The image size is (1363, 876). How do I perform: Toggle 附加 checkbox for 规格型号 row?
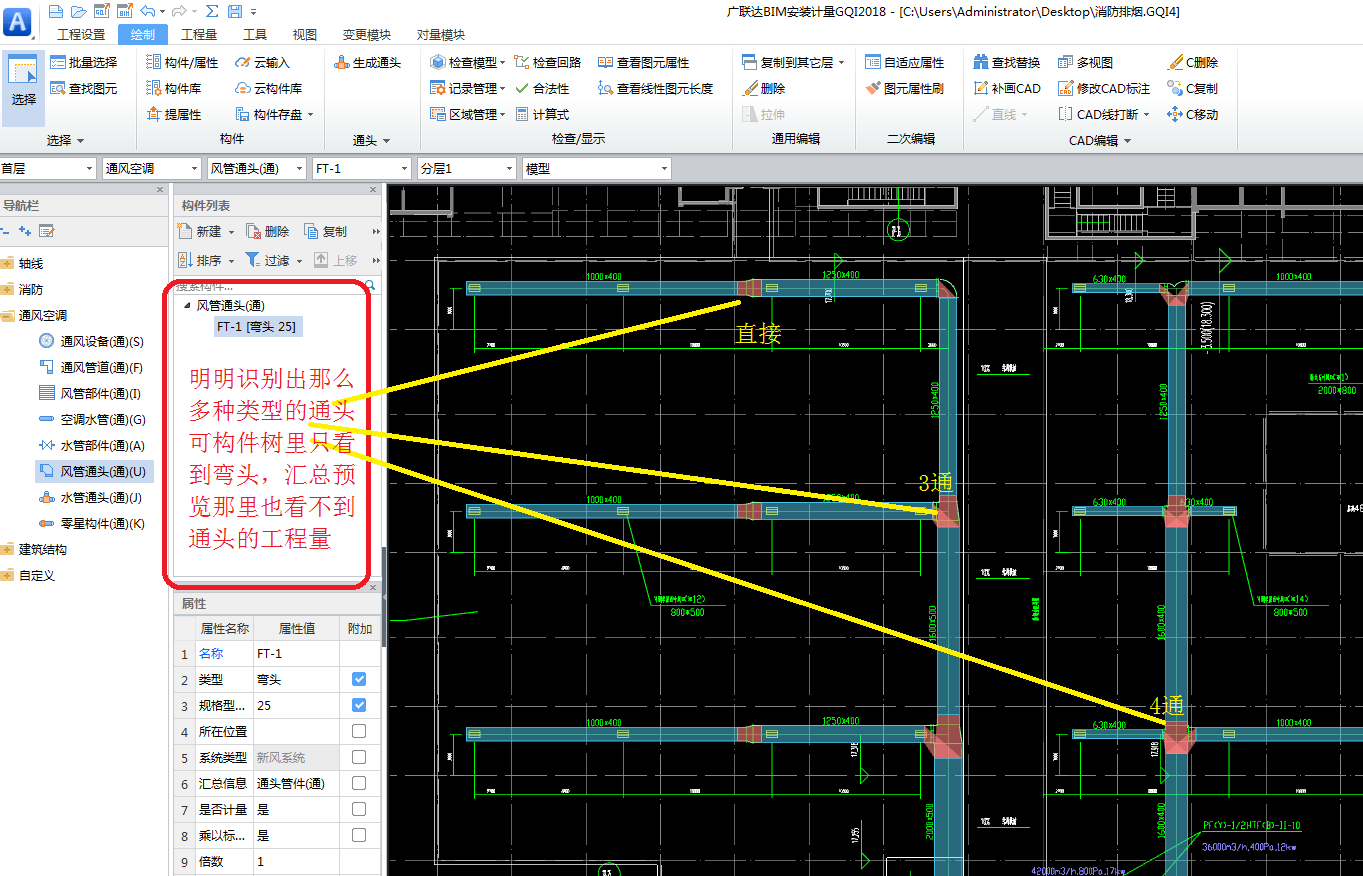(359, 705)
